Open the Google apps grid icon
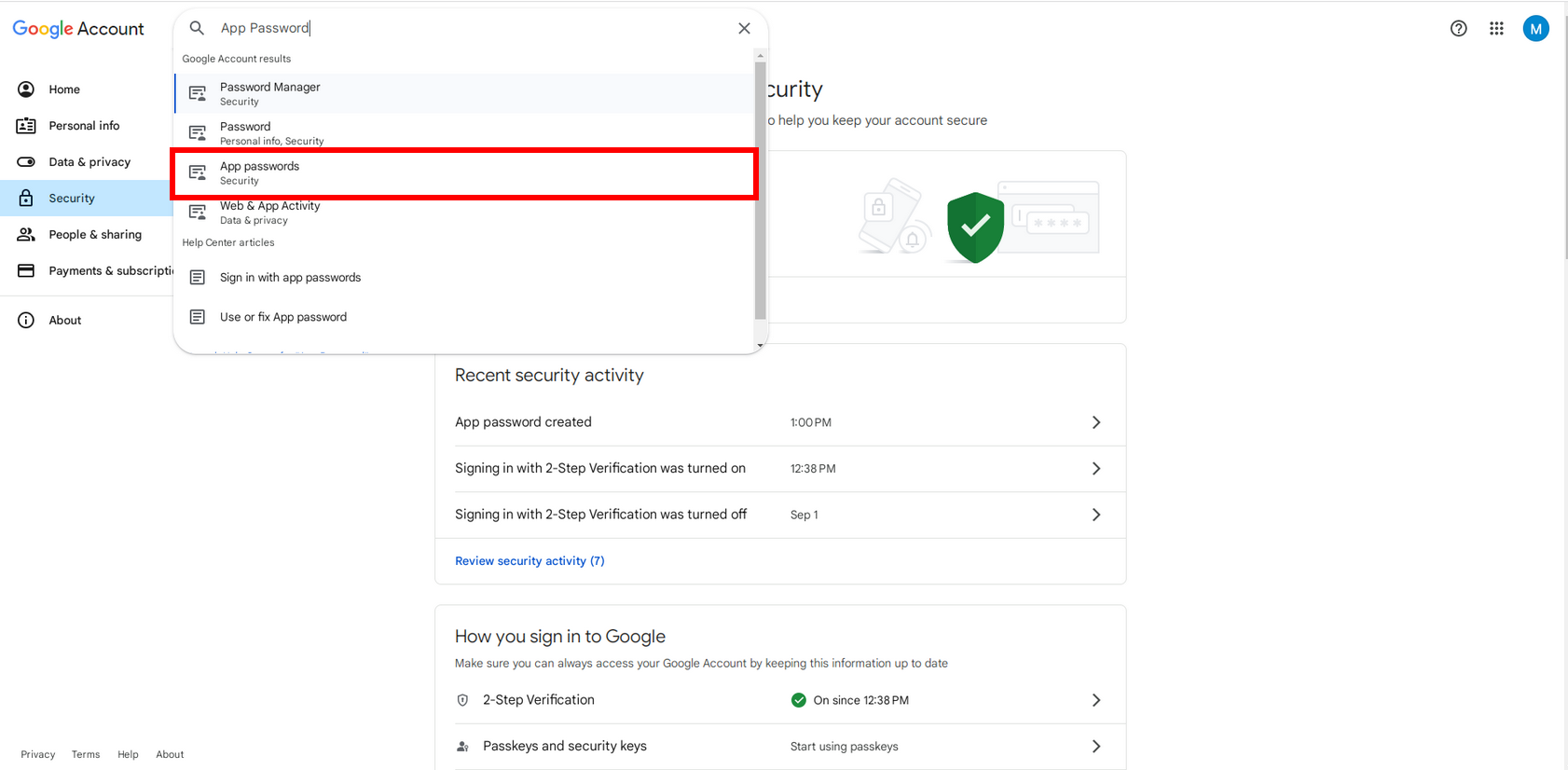 [1496, 29]
